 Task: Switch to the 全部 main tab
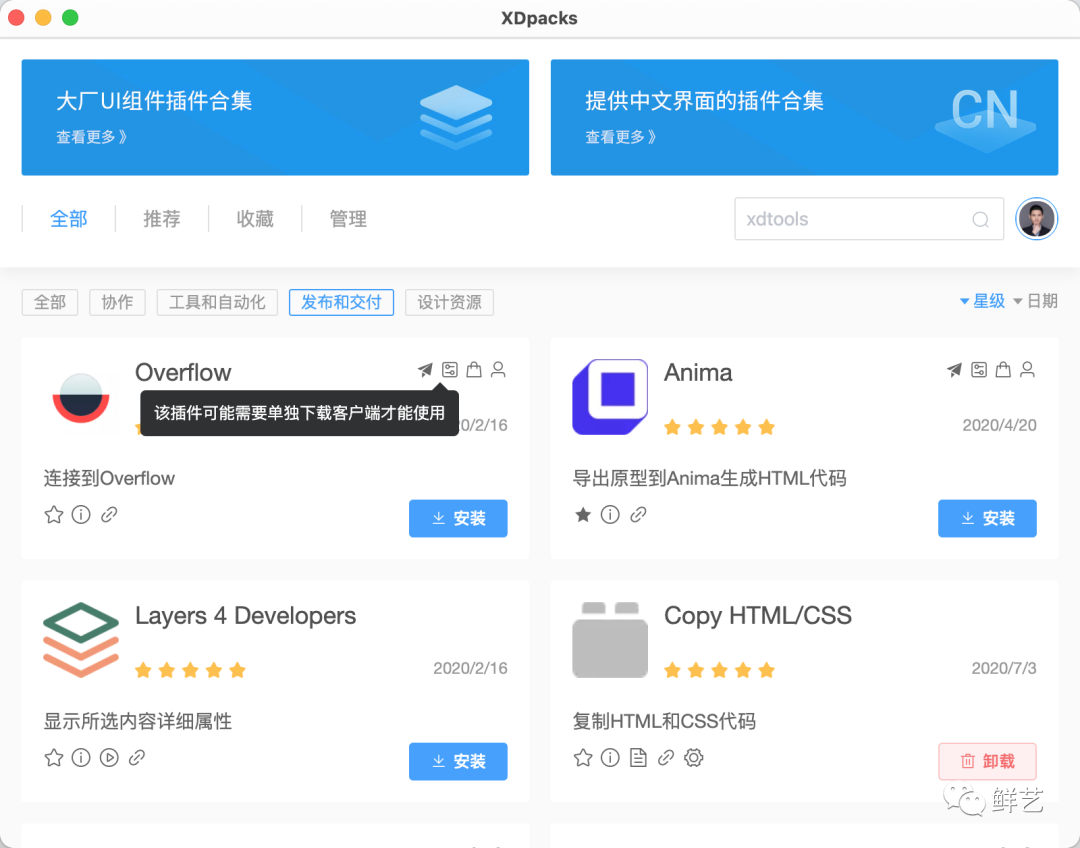pyautogui.click(x=69, y=219)
